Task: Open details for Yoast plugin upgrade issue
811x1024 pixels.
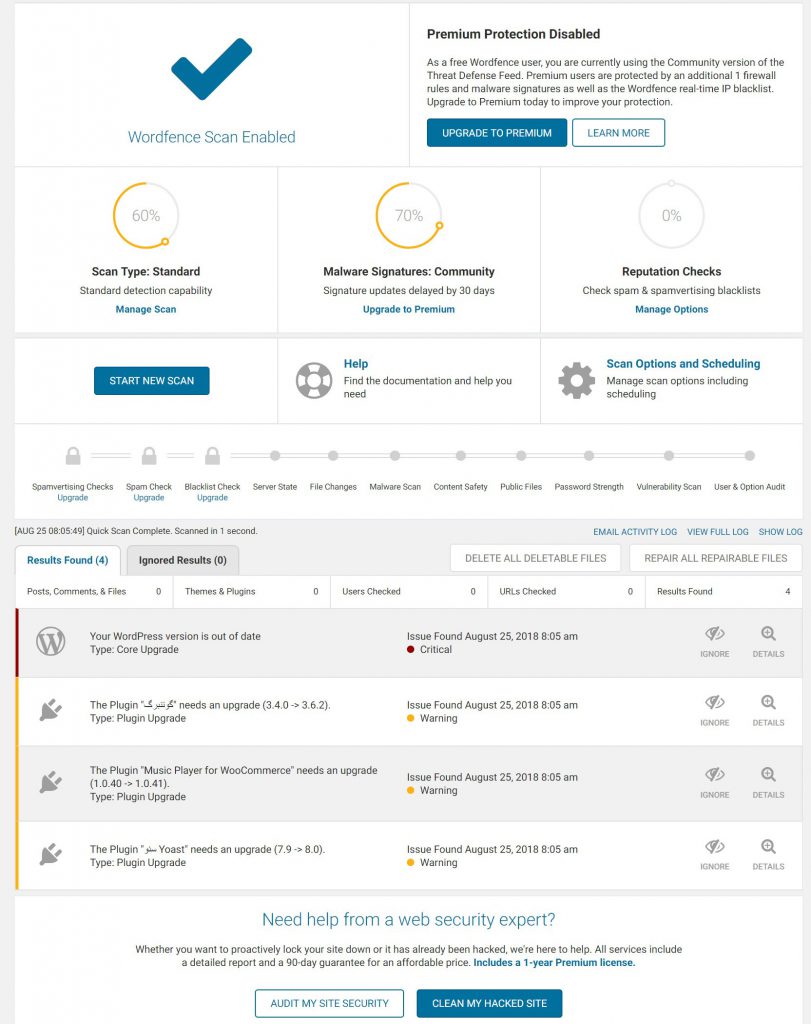Action: click(x=768, y=854)
